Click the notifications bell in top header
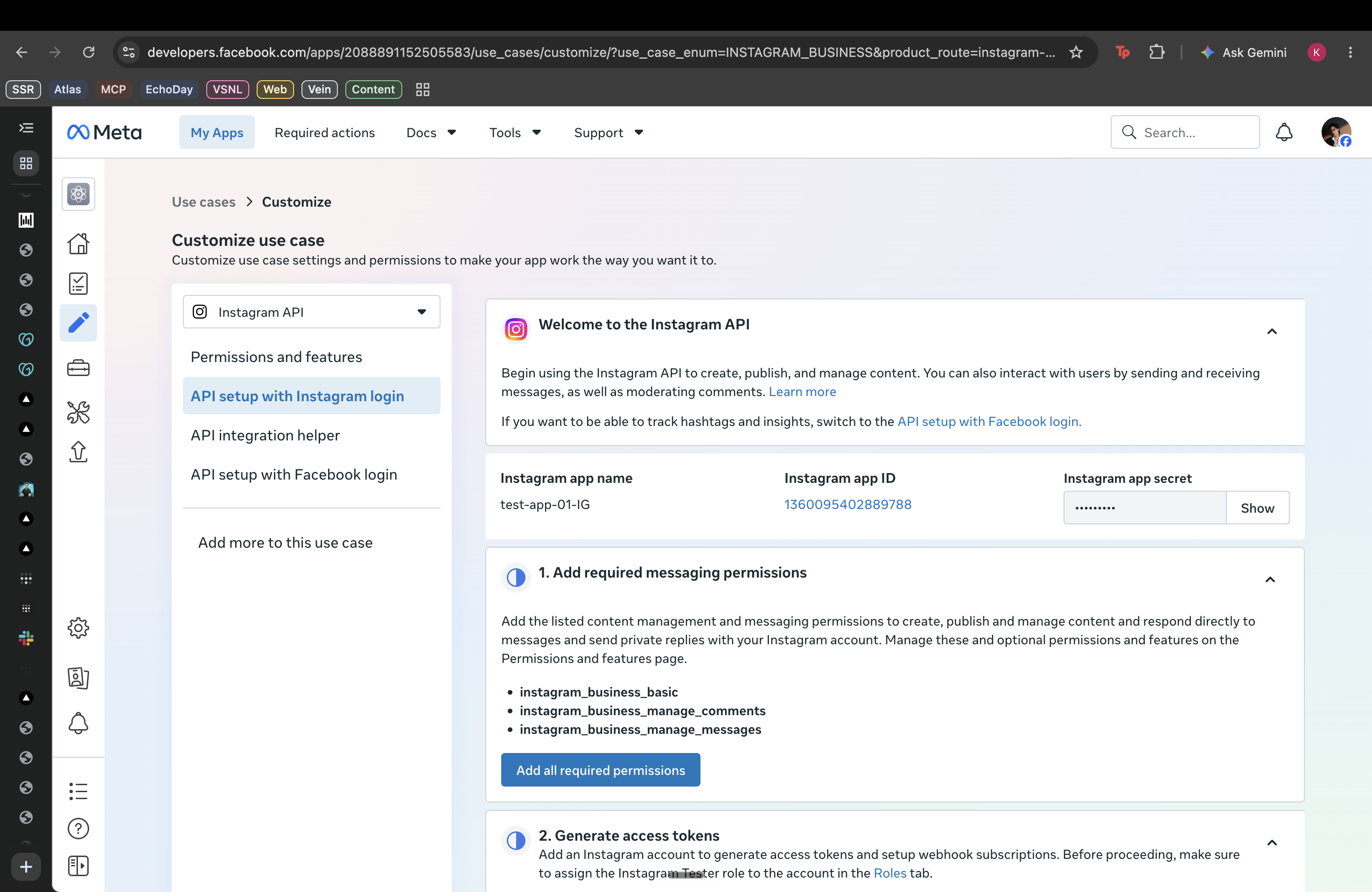The width and height of the screenshot is (1372, 892). pyautogui.click(x=1284, y=132)
